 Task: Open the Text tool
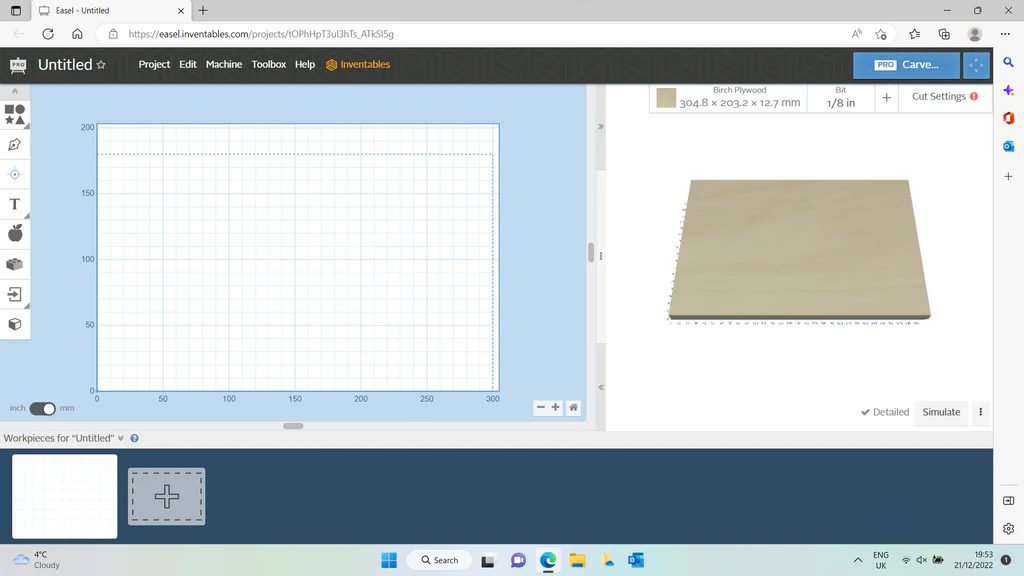[15, 204]
